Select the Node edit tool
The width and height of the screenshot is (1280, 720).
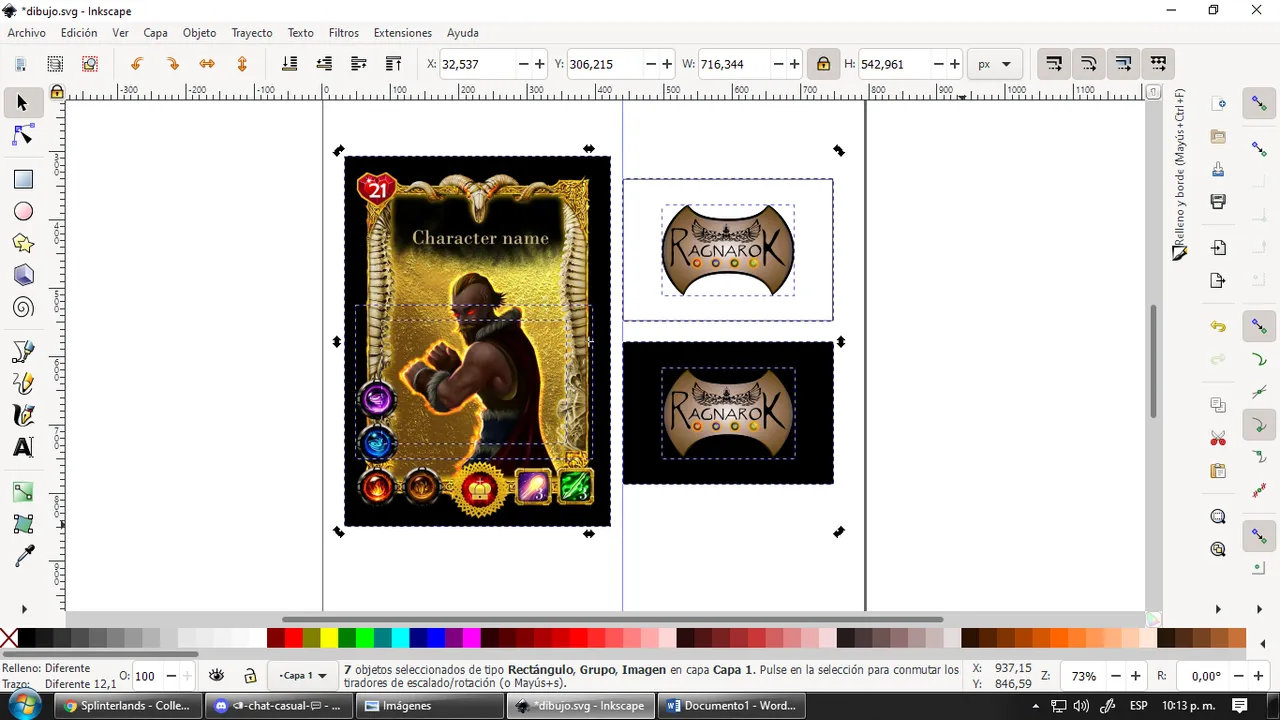click(23, 135)
